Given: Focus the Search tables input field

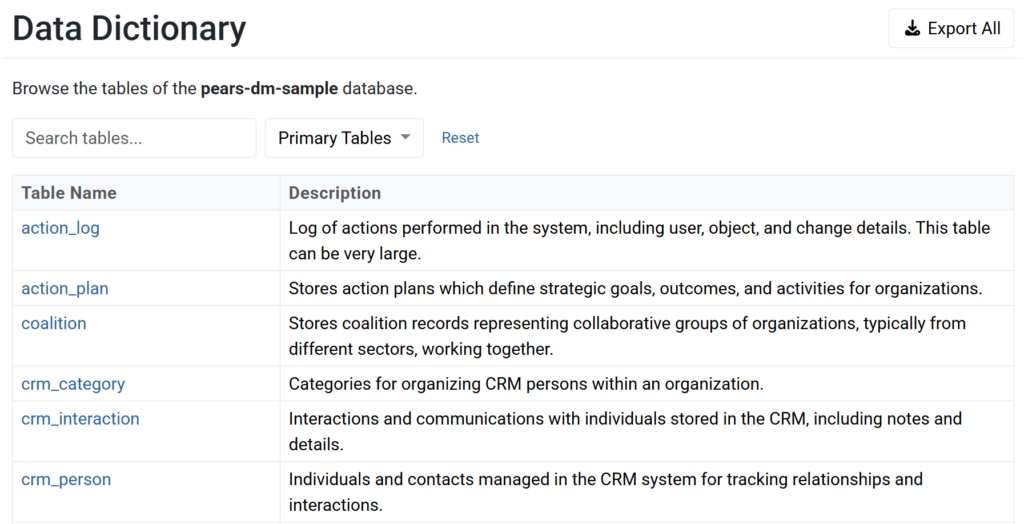Looking at the screenshot, I should coord(134,138).
